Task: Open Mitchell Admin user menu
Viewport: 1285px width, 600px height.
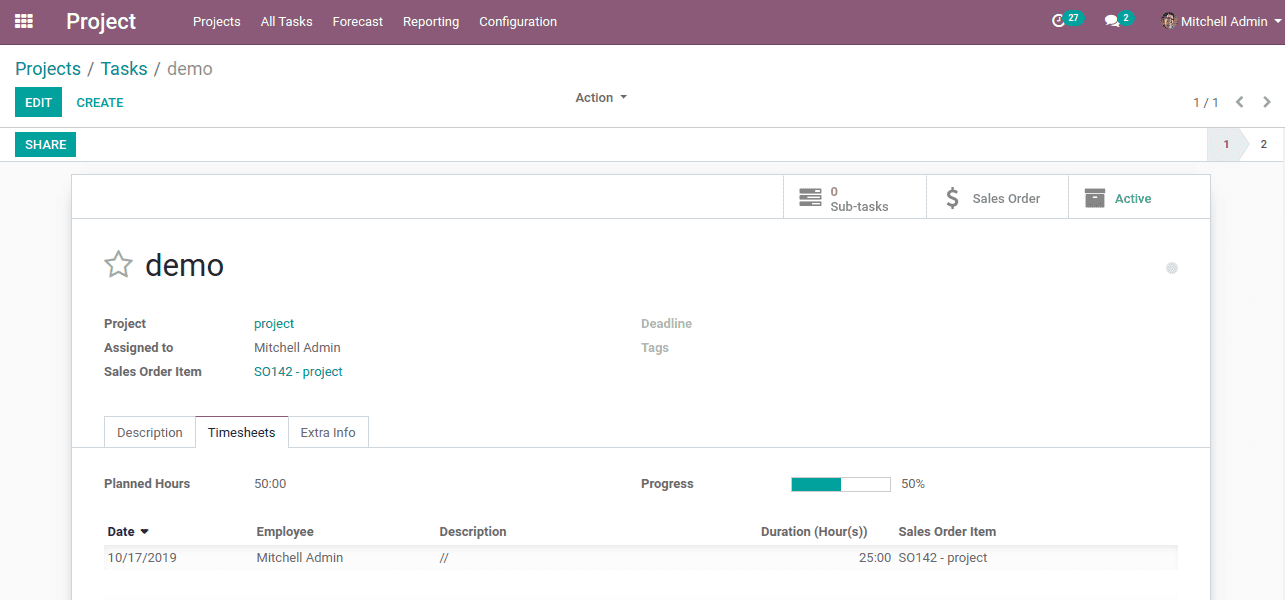Action: [x=1222, y=21]
